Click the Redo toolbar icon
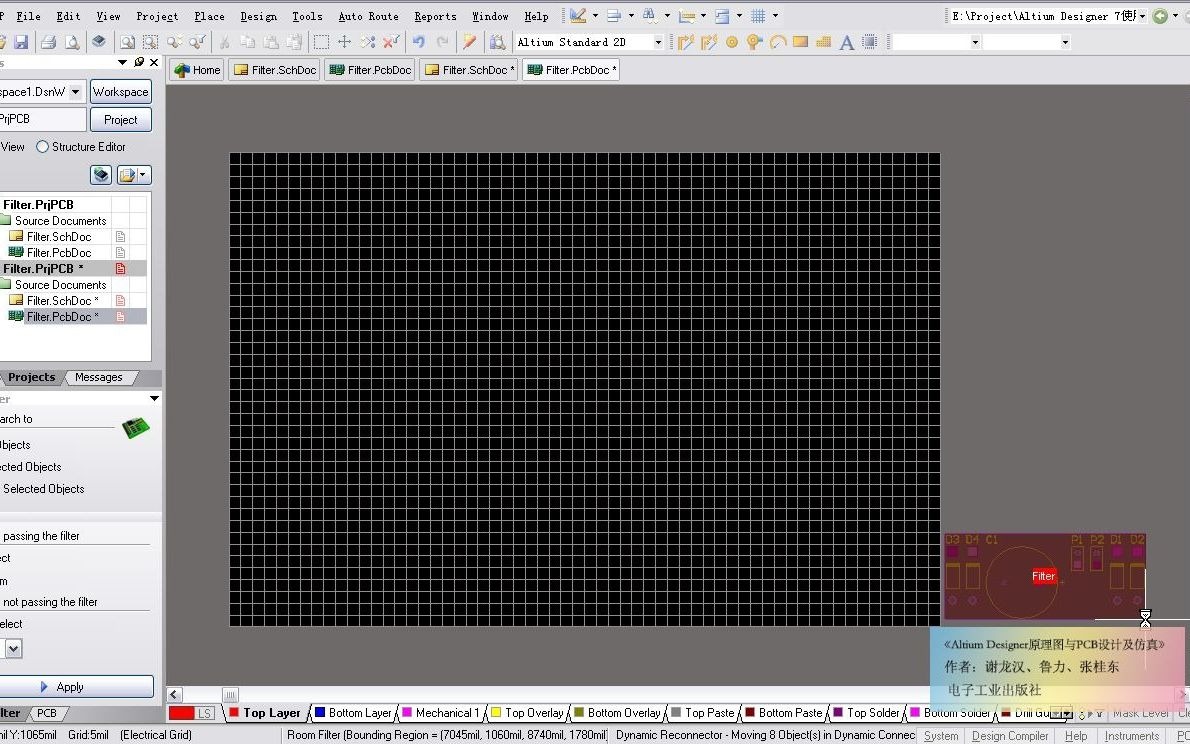 point(444,41)
